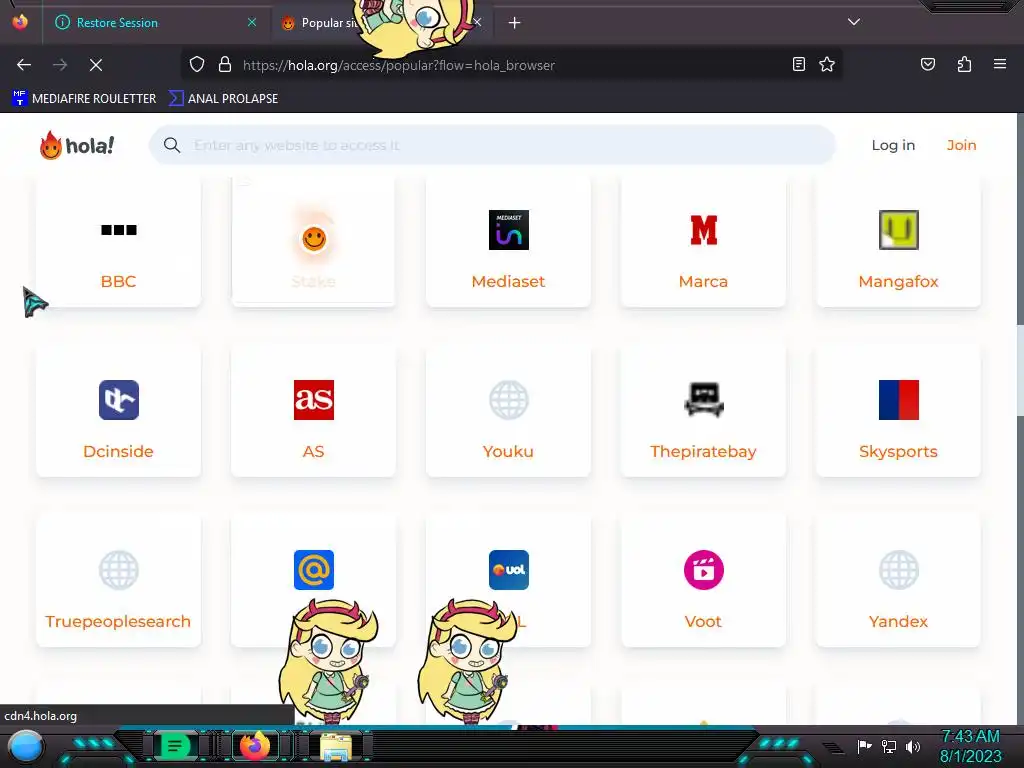1024x768 pixels.
Task: Click the Skysports text link
Action: (x=898, y=451)
